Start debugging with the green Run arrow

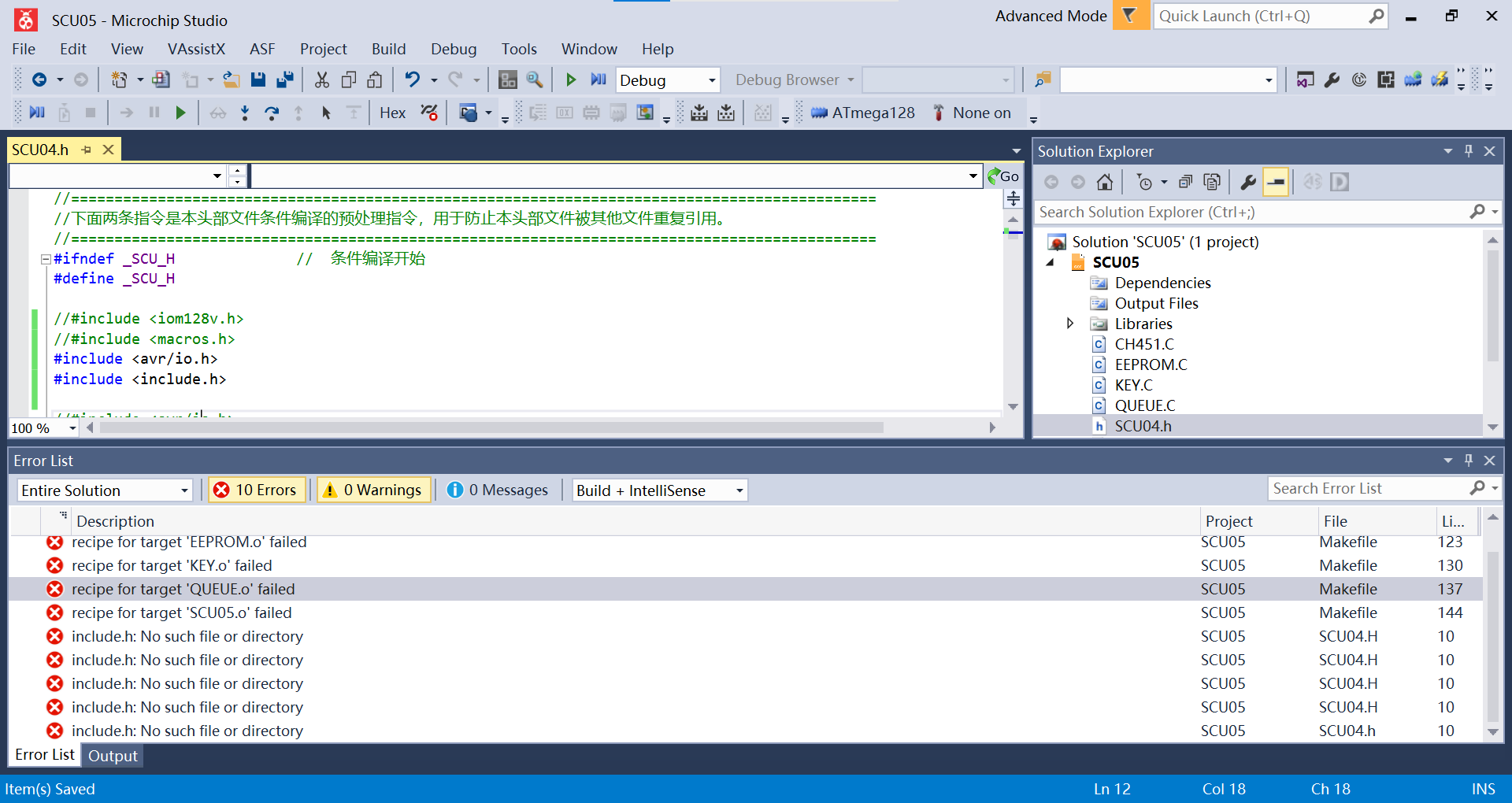tap(570, 80)
